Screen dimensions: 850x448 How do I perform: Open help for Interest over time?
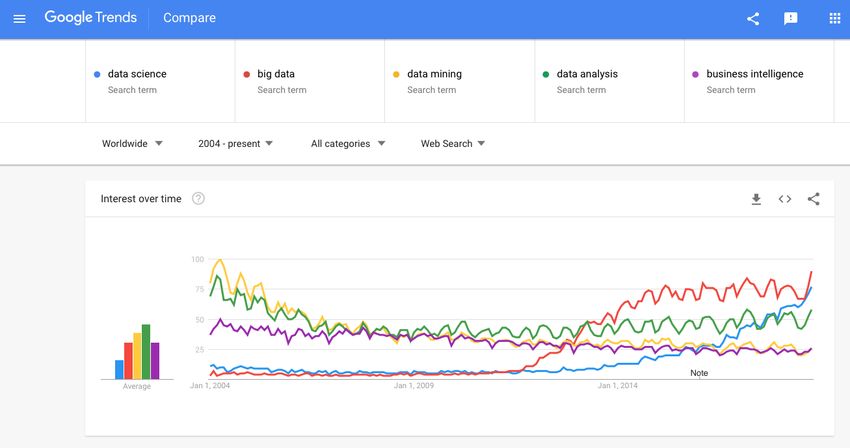point(198,199)
